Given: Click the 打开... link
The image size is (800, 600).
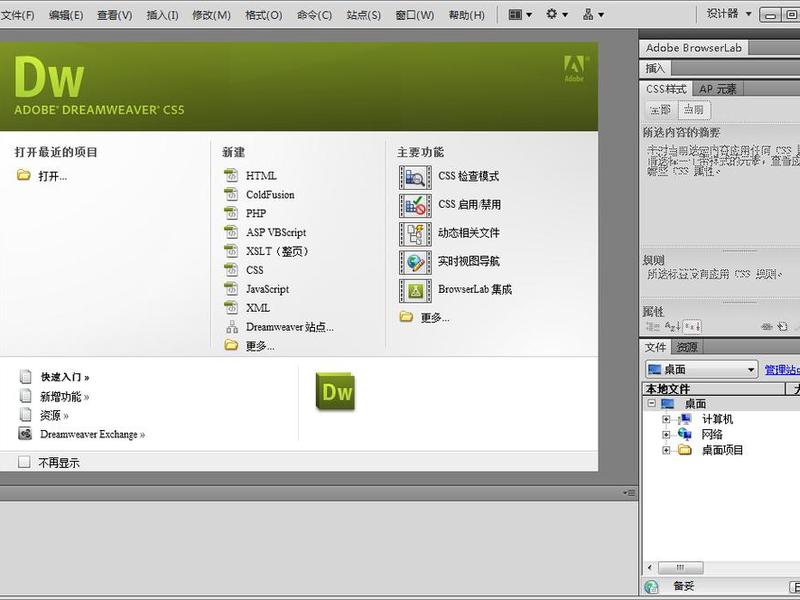Looking at the screenshot, I should [x=53, y=176].
